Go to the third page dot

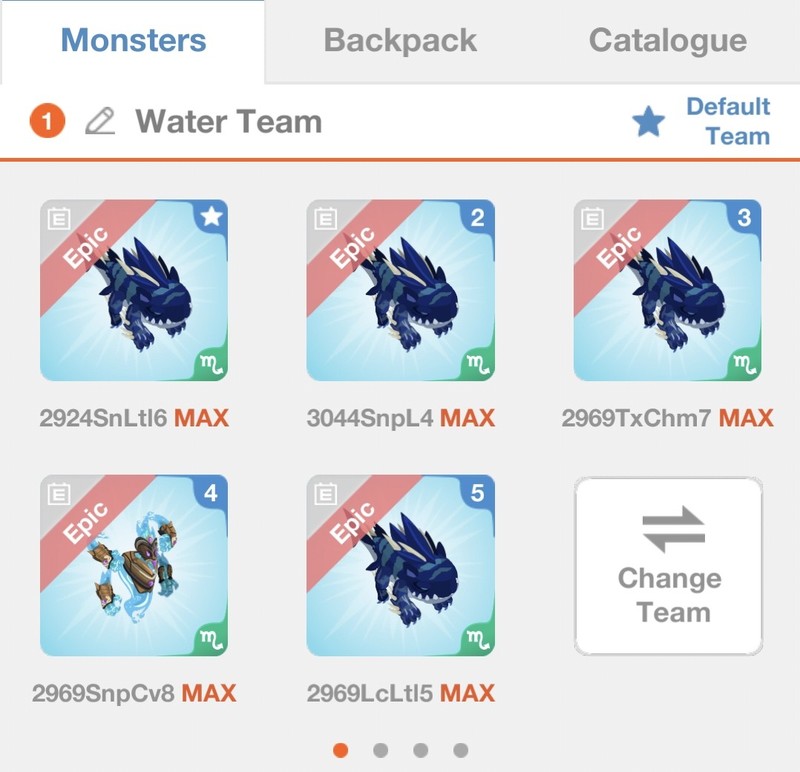coord(420,750)
